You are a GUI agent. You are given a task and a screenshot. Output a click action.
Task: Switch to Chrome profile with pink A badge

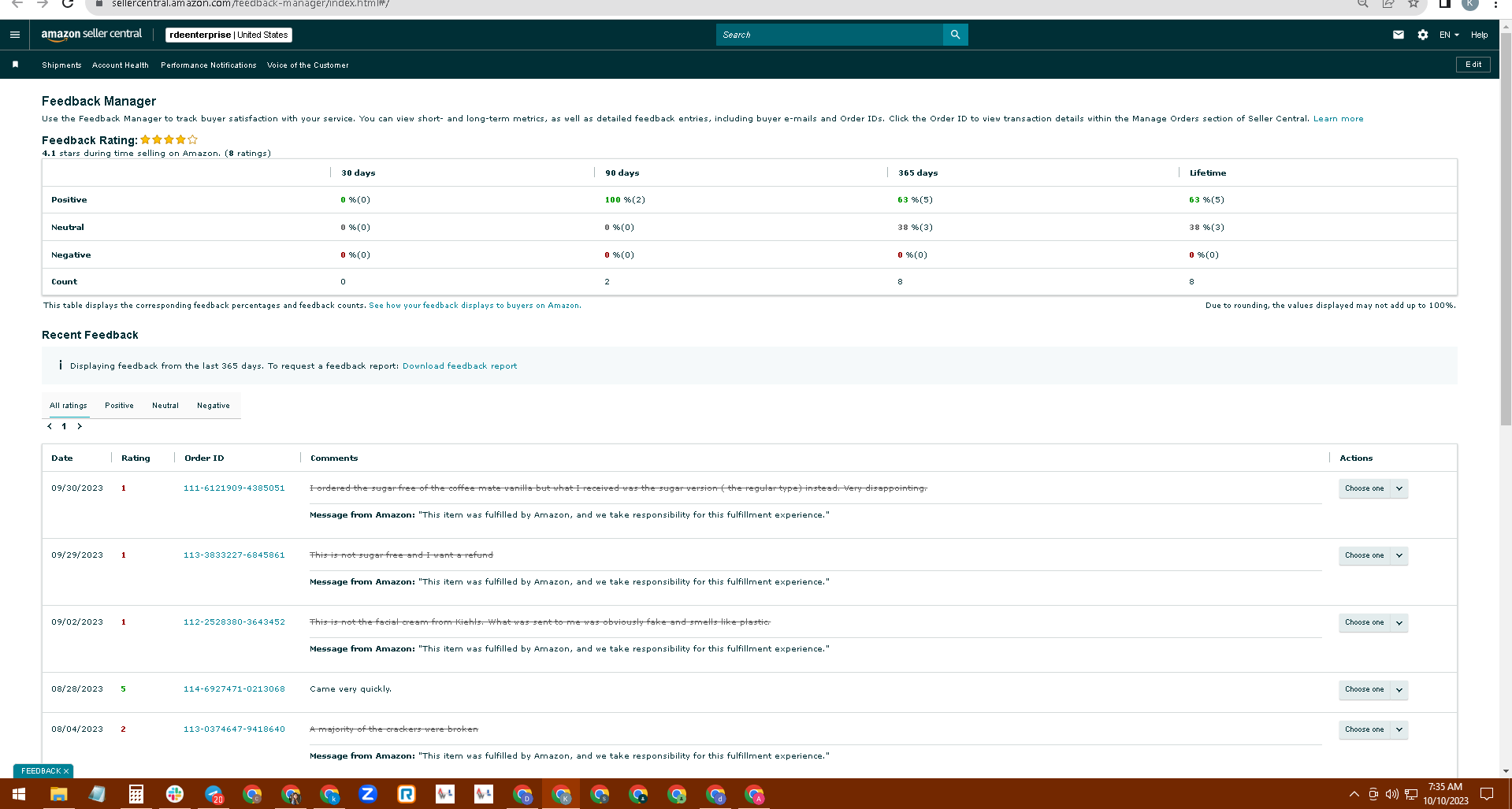(x=754, y=794)
